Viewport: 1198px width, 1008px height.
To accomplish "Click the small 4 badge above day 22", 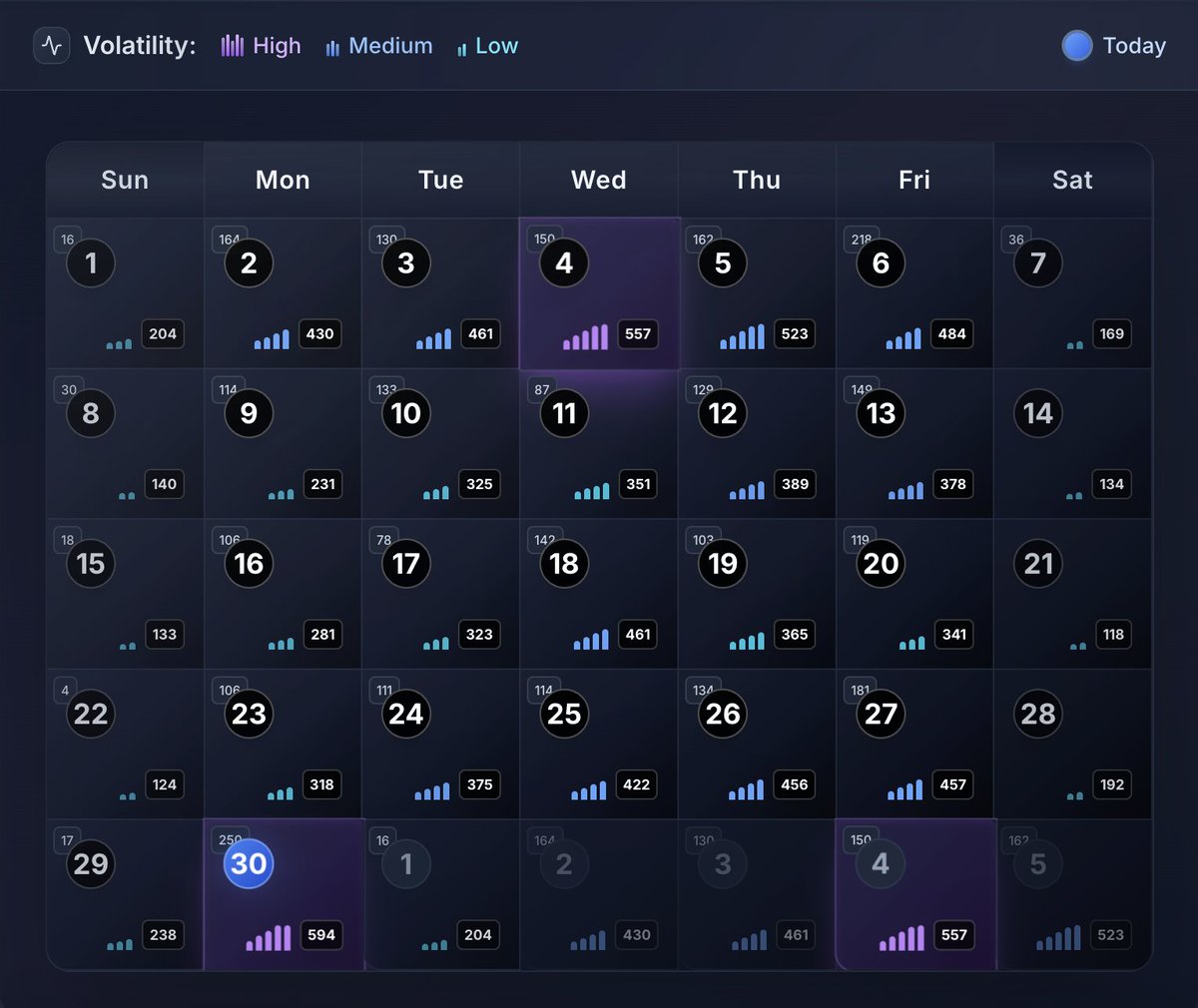I will 65,690.
